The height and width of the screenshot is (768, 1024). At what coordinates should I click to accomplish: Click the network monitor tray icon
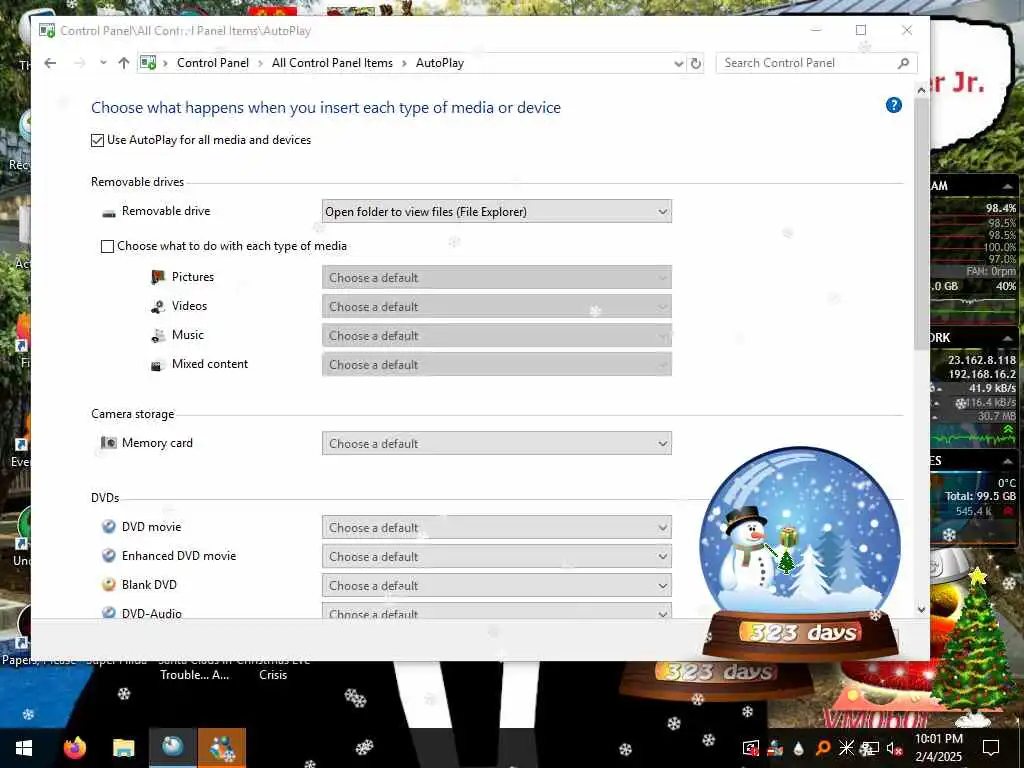tap(871, 748)
